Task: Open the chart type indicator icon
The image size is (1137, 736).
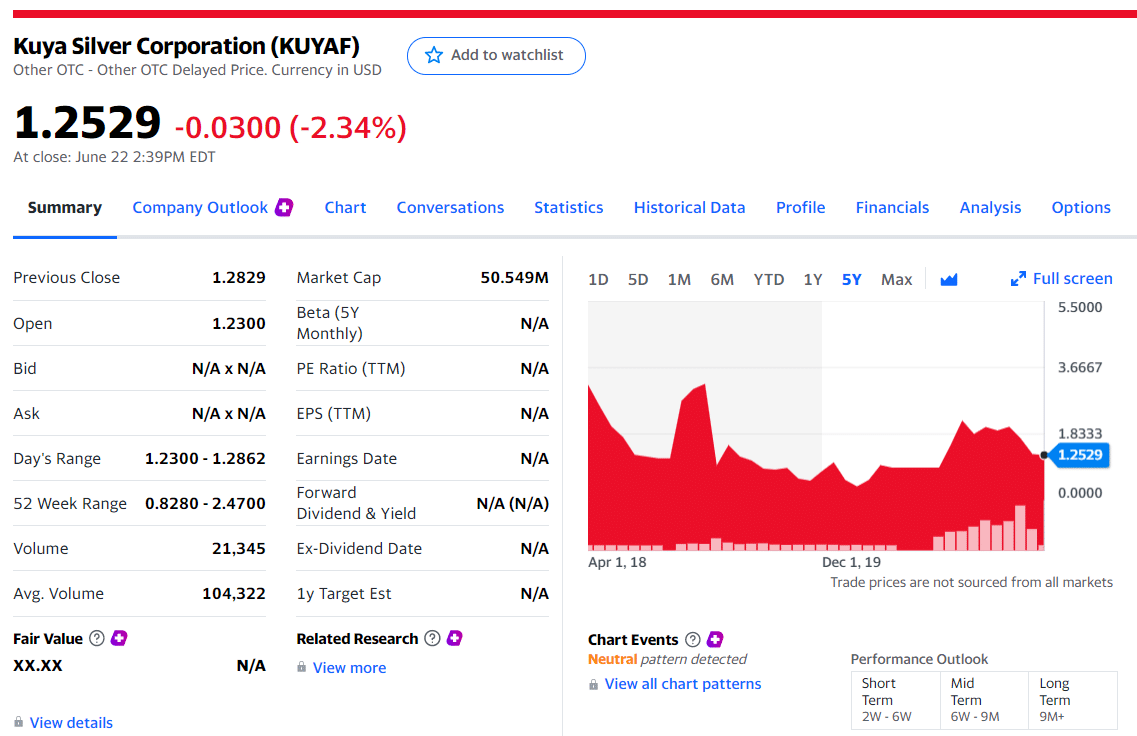Action: (x=948, y=279)
